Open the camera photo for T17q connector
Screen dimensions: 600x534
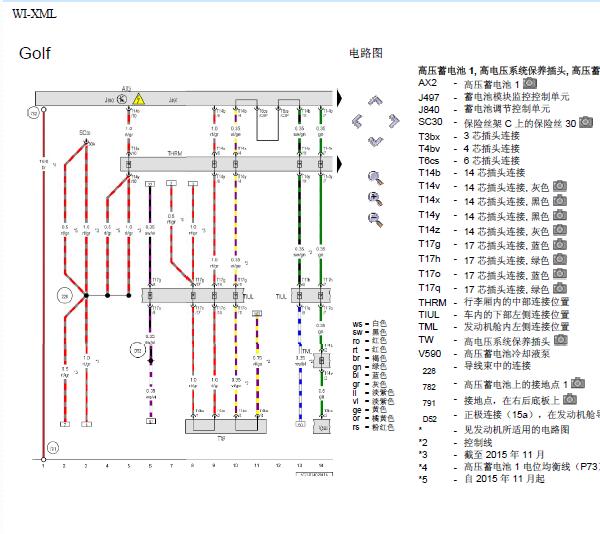560,288
